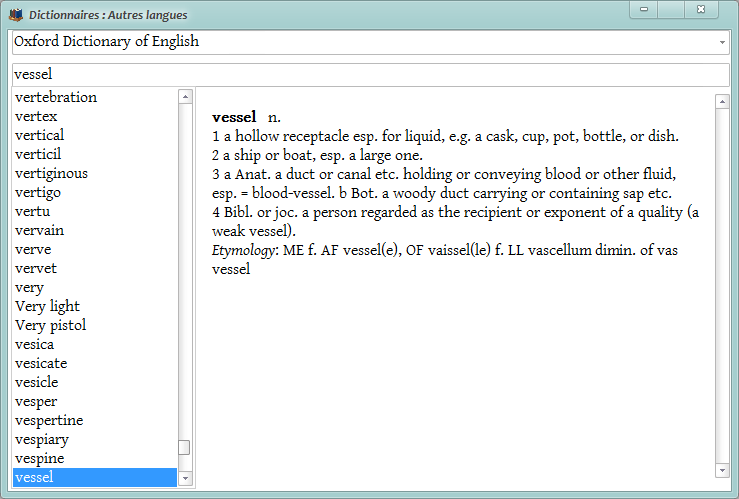Screen dimensions: 739x499
Task: Select highlighted vessel entry in list
Action: [x=95, y=477]
